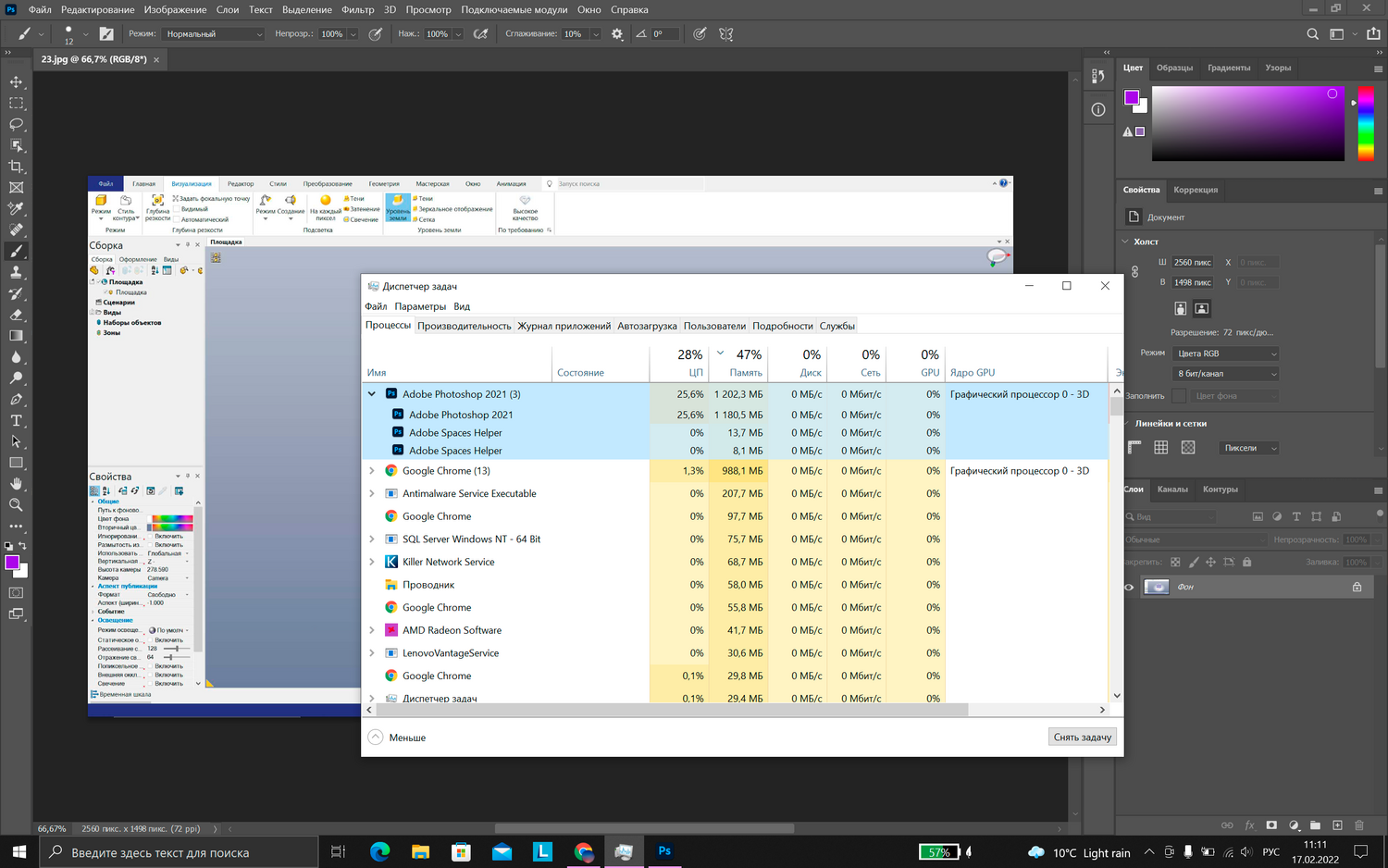Click the Снять задачу button
The image size is (1388, 868).
point(1082,738)
